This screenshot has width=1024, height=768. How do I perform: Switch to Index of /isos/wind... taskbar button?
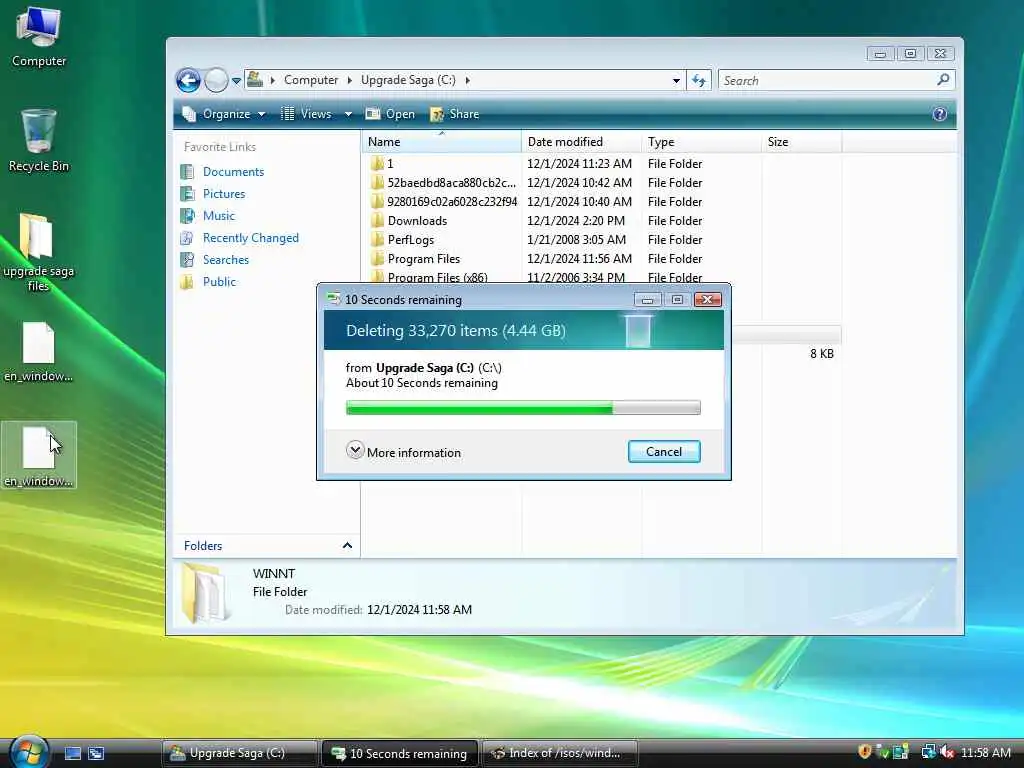(x=560, y=753)
